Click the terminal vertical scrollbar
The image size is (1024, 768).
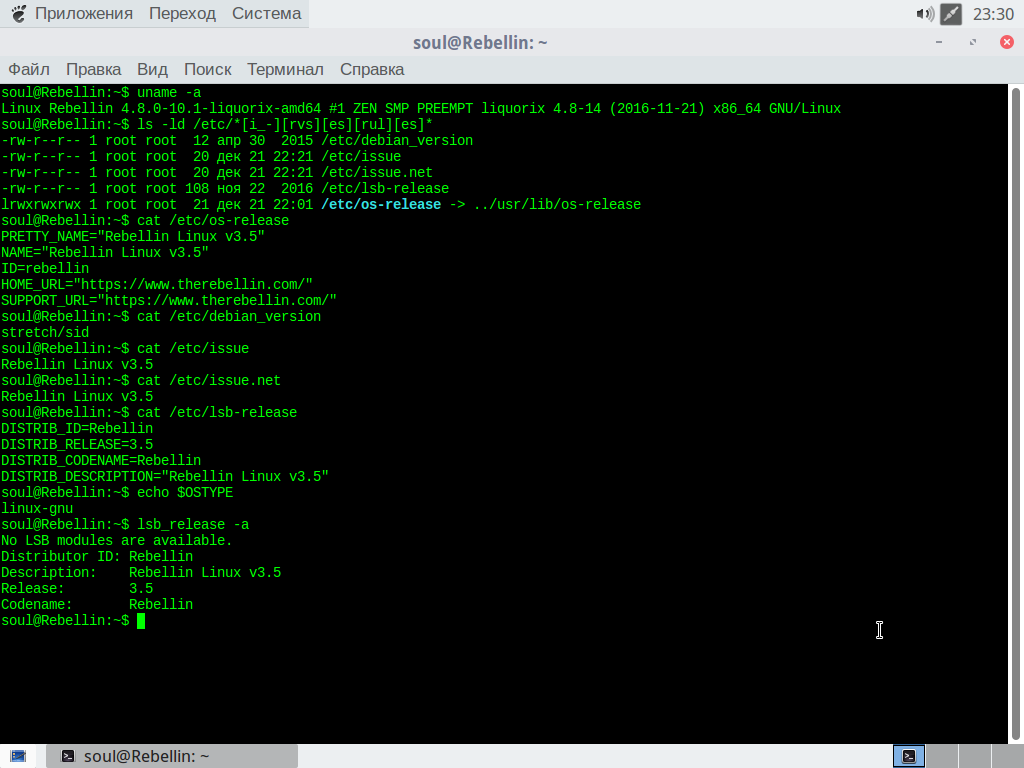coord(1016,413)
